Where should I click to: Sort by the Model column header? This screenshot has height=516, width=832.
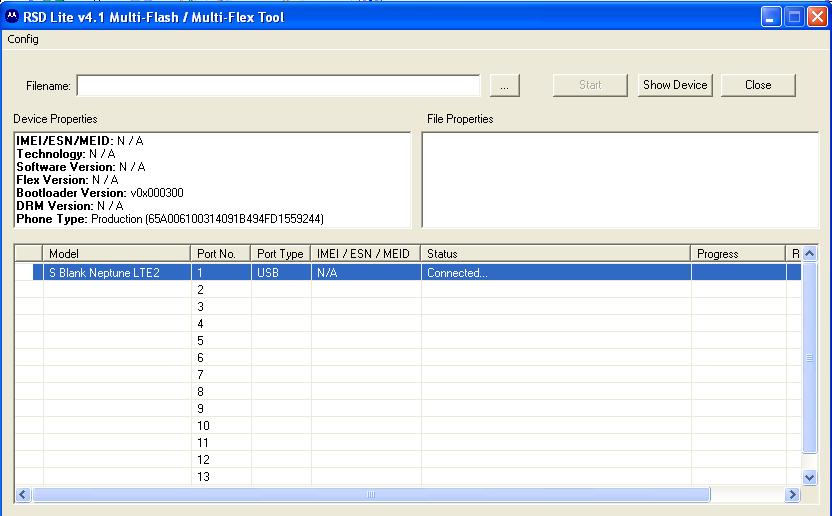tap(116, 254)
